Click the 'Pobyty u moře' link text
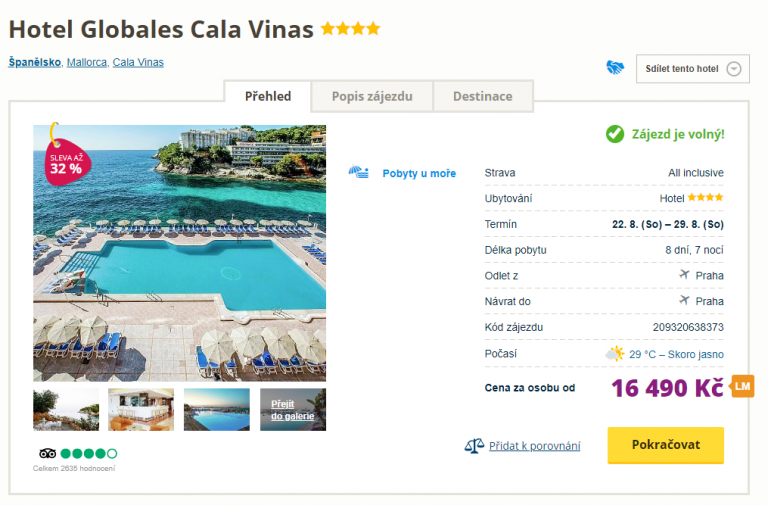This screenshot has height=505, width=768. [419, 173]
